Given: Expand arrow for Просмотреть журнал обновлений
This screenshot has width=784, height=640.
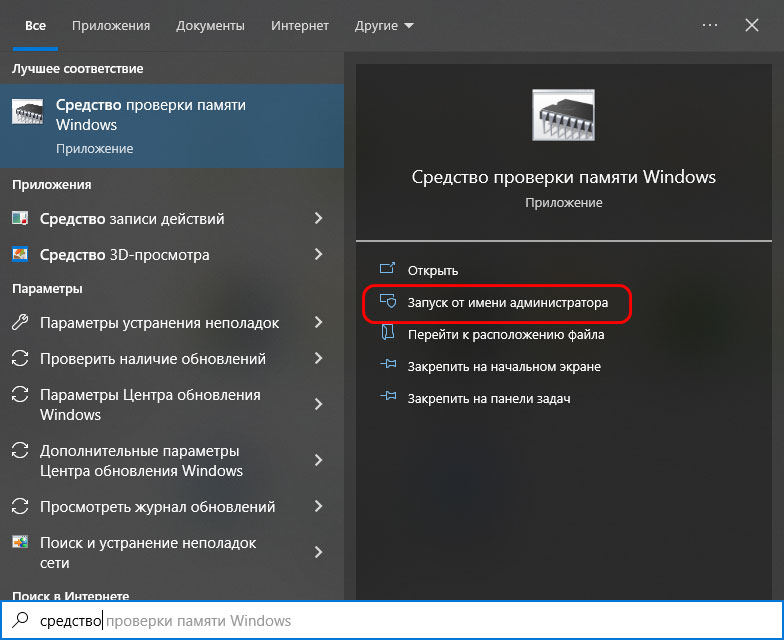Looking at the screenshot, I should tap(318, 506).
